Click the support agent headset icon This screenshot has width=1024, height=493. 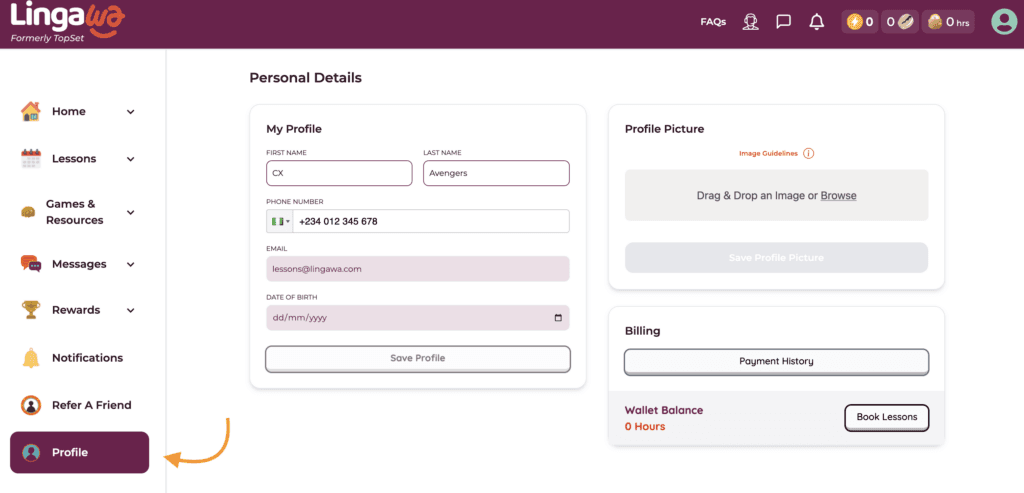[751, 21]
